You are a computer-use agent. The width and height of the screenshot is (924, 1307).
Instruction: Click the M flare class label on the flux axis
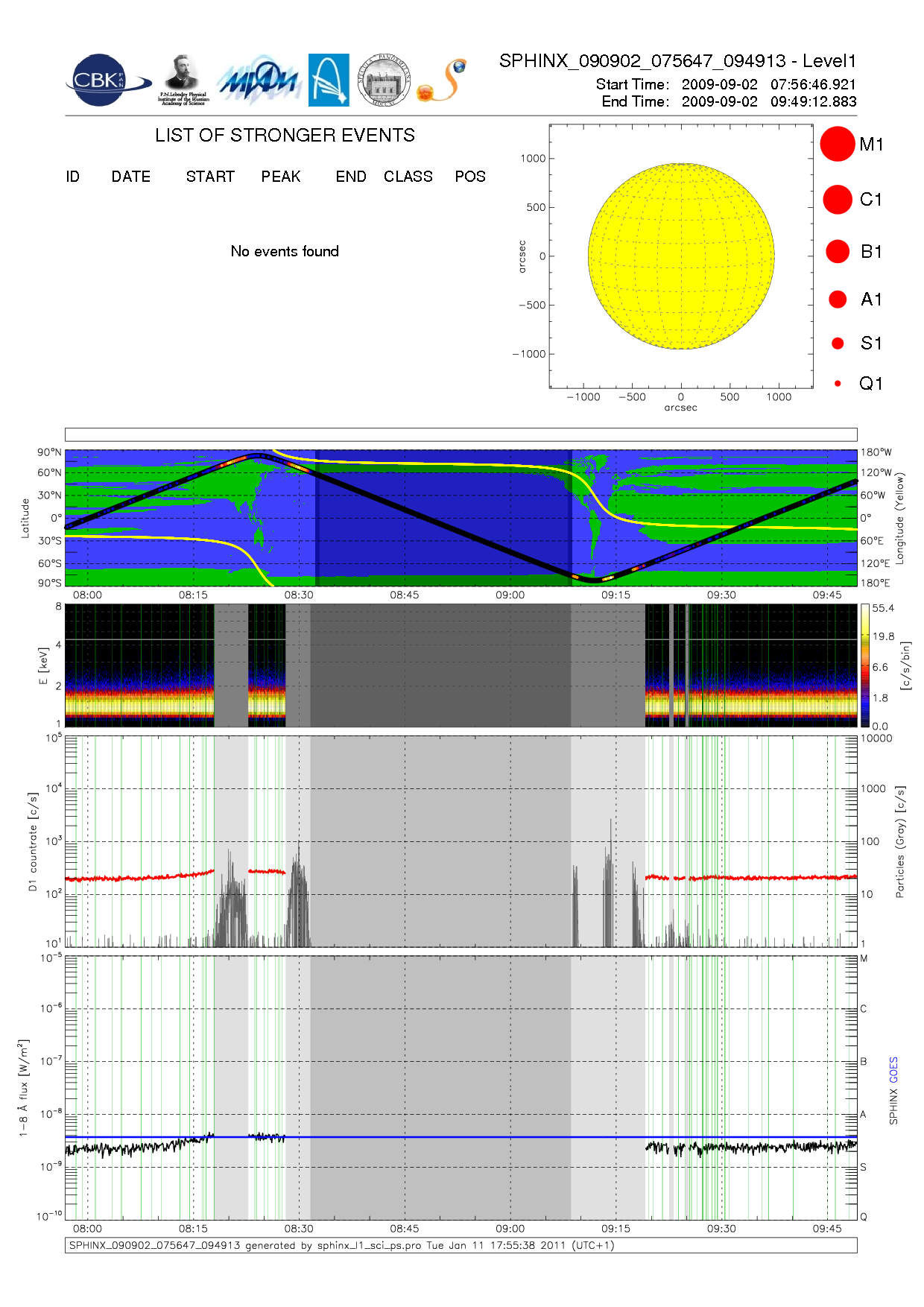coord(864,959)
